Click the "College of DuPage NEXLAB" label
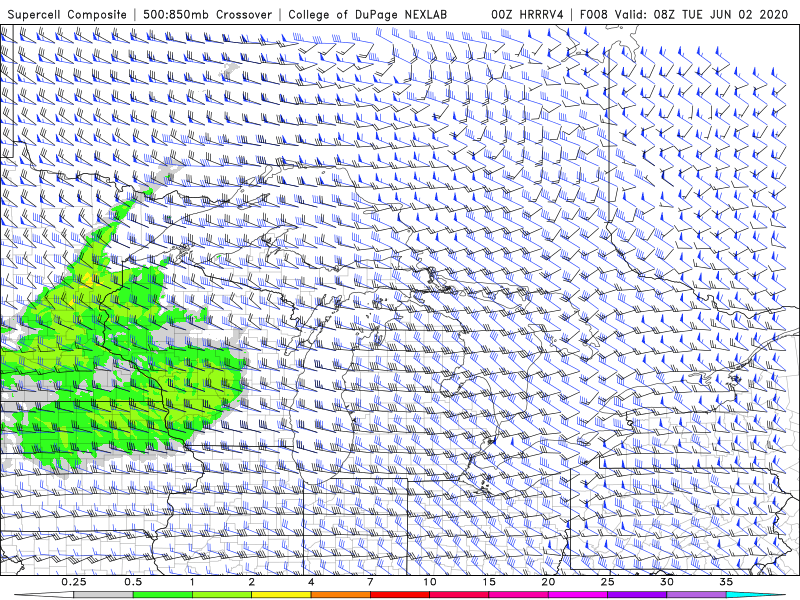 click(x=367, y=14)
